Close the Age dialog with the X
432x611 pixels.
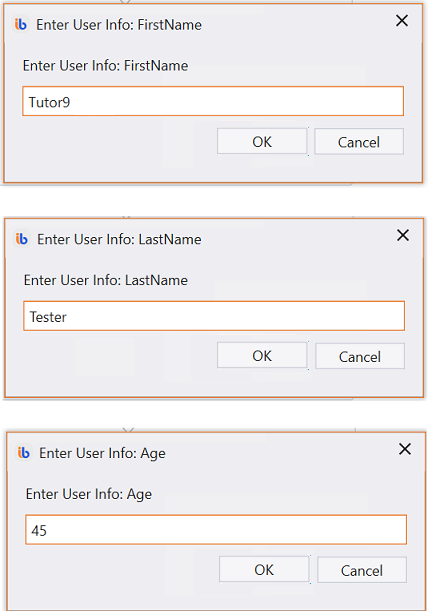(405, 449)
